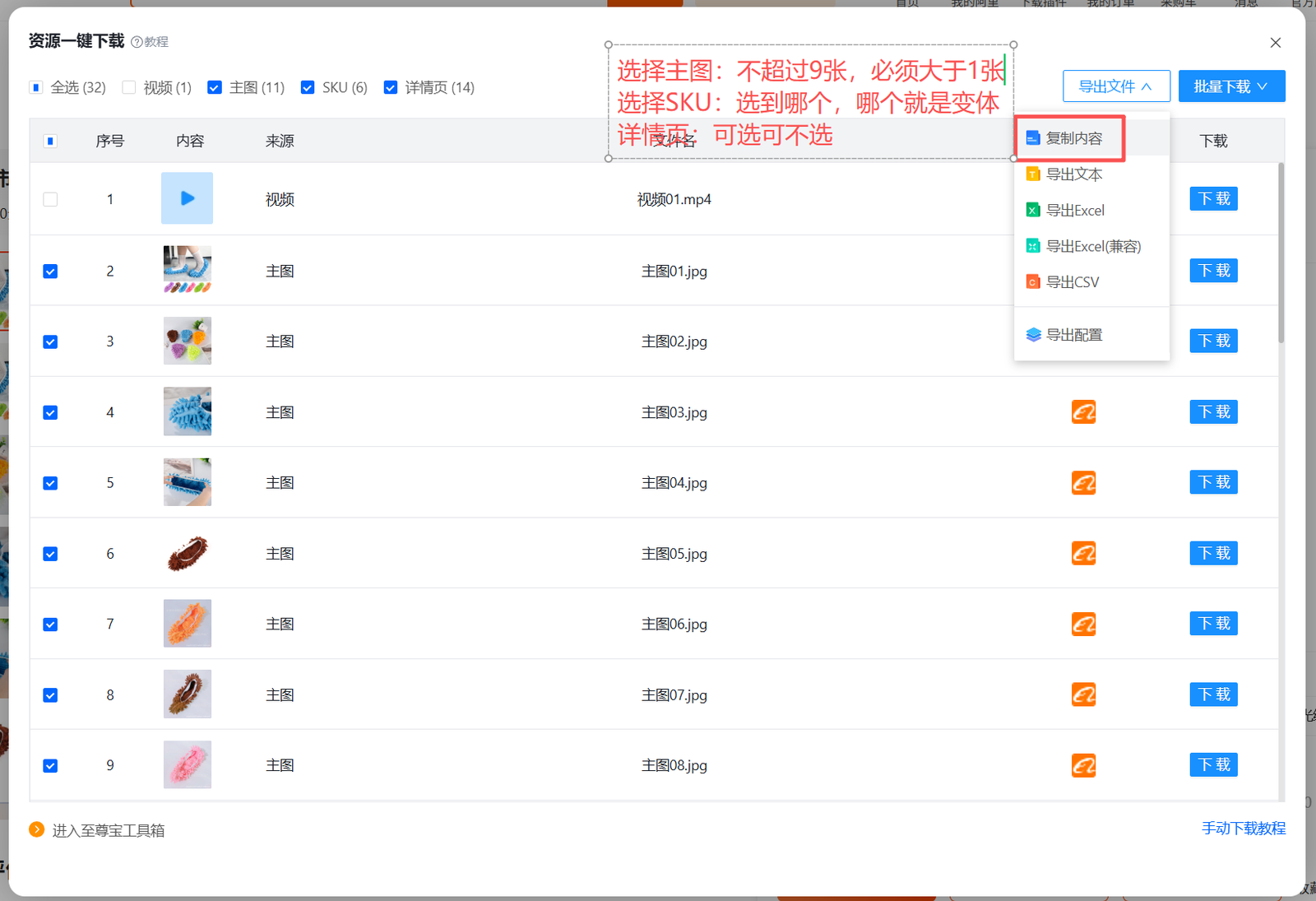Click the 1688 source icon on 主图05.jpg row
This screenshot has height=901, width=1316.
1083,553
